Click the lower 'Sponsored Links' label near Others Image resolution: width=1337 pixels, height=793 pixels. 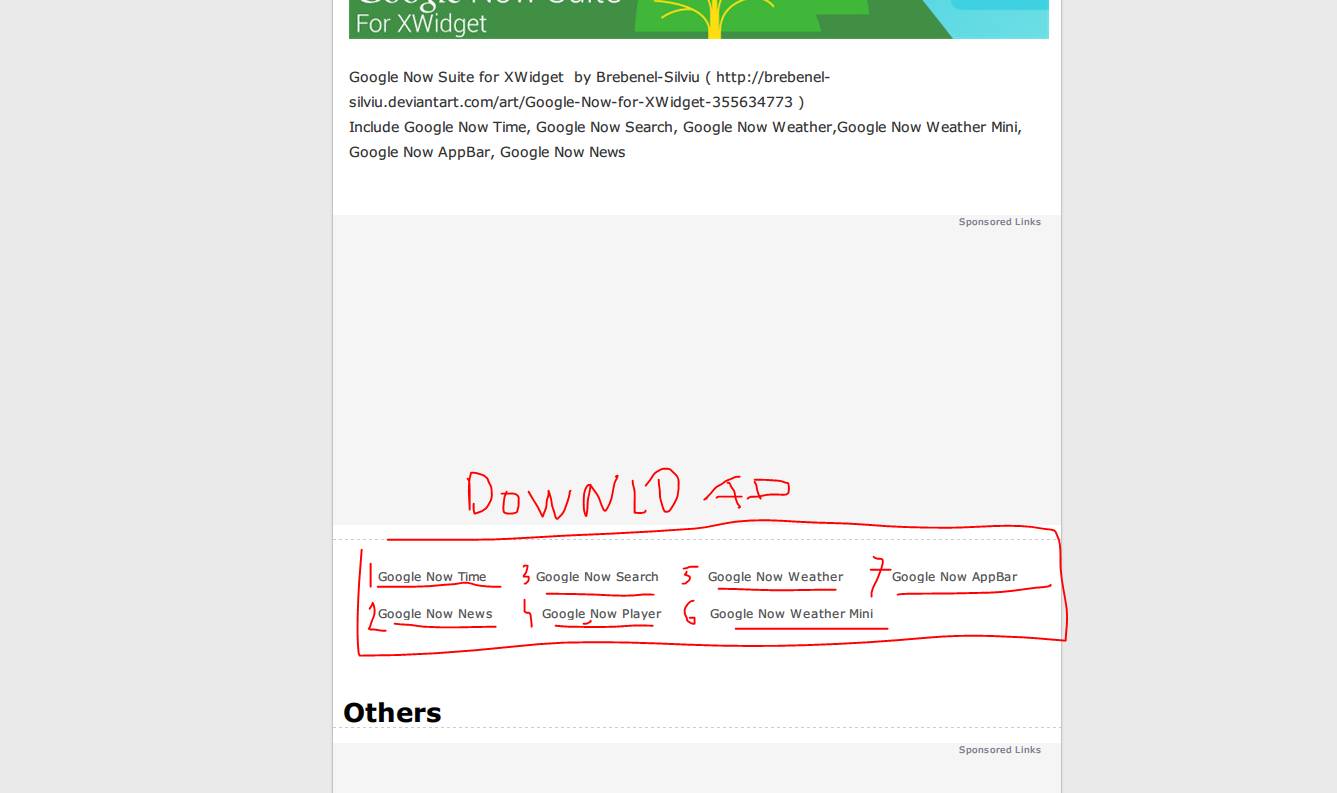coord(999,750)
